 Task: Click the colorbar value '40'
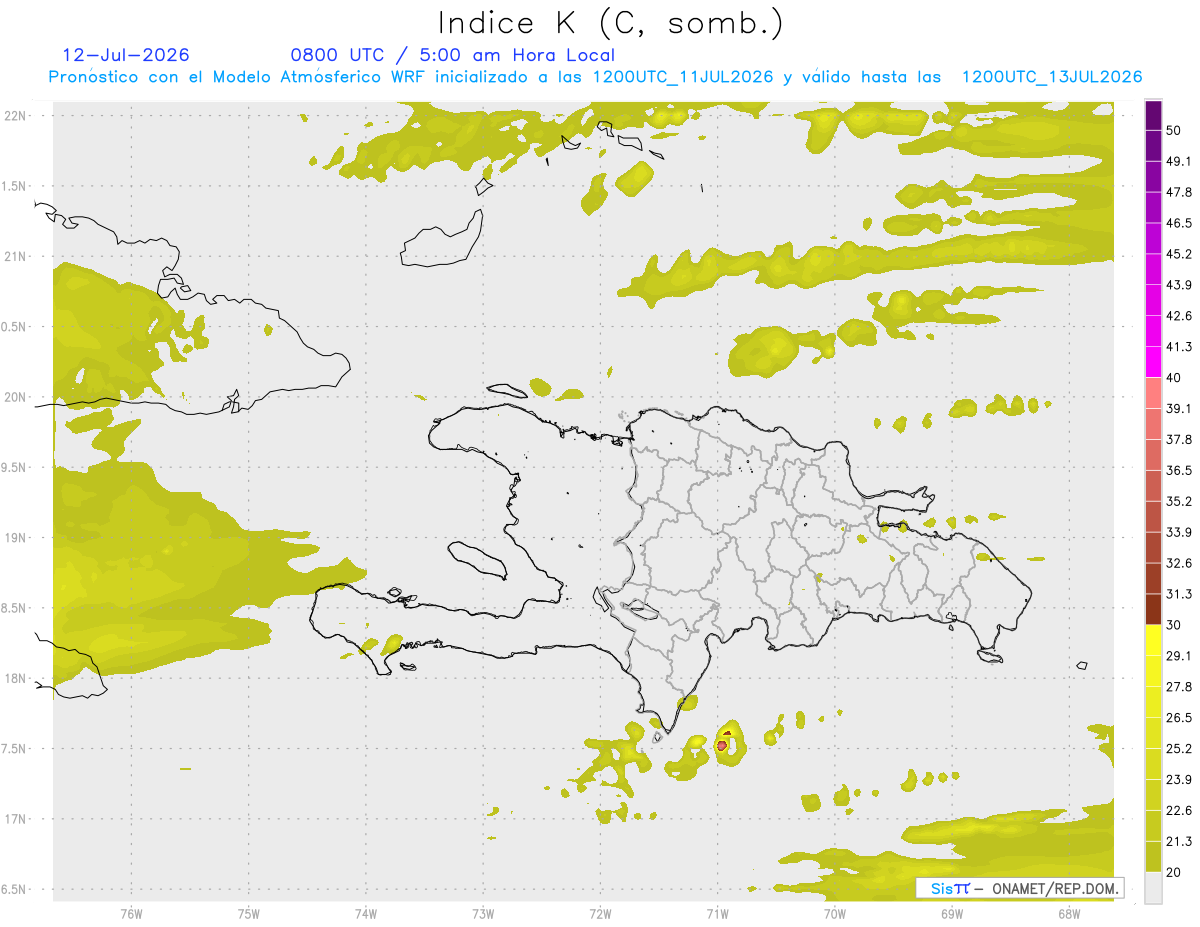click(1174, 378)
